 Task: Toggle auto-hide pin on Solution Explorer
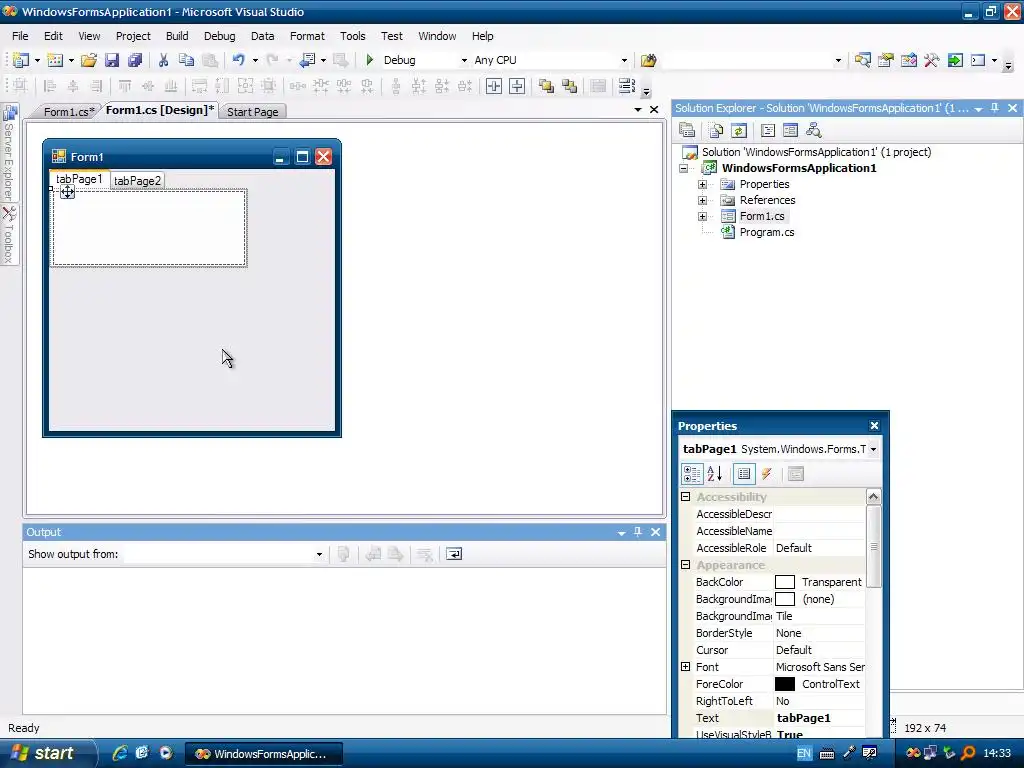pyautogui.click(x=995, y=108)
